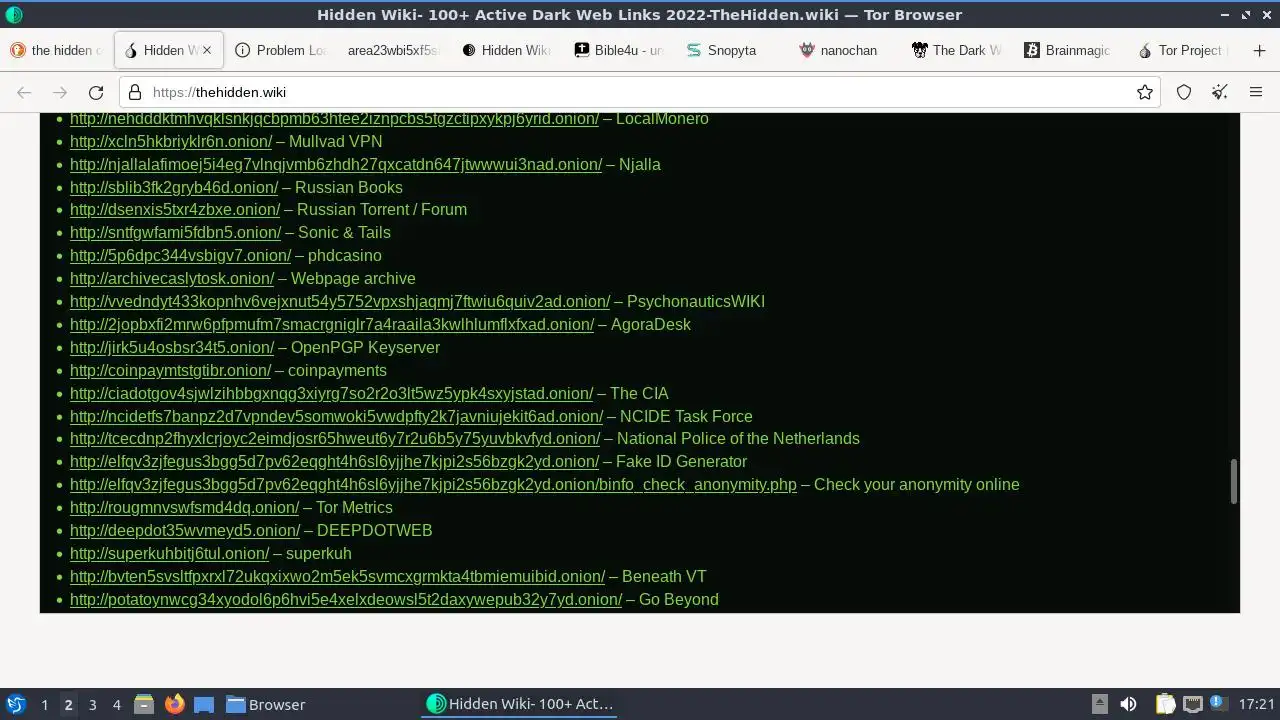Viewport: 1280px width, 720px height.
Task: Open the Go Beyond onion link
Action: click(x=346, y=600)
